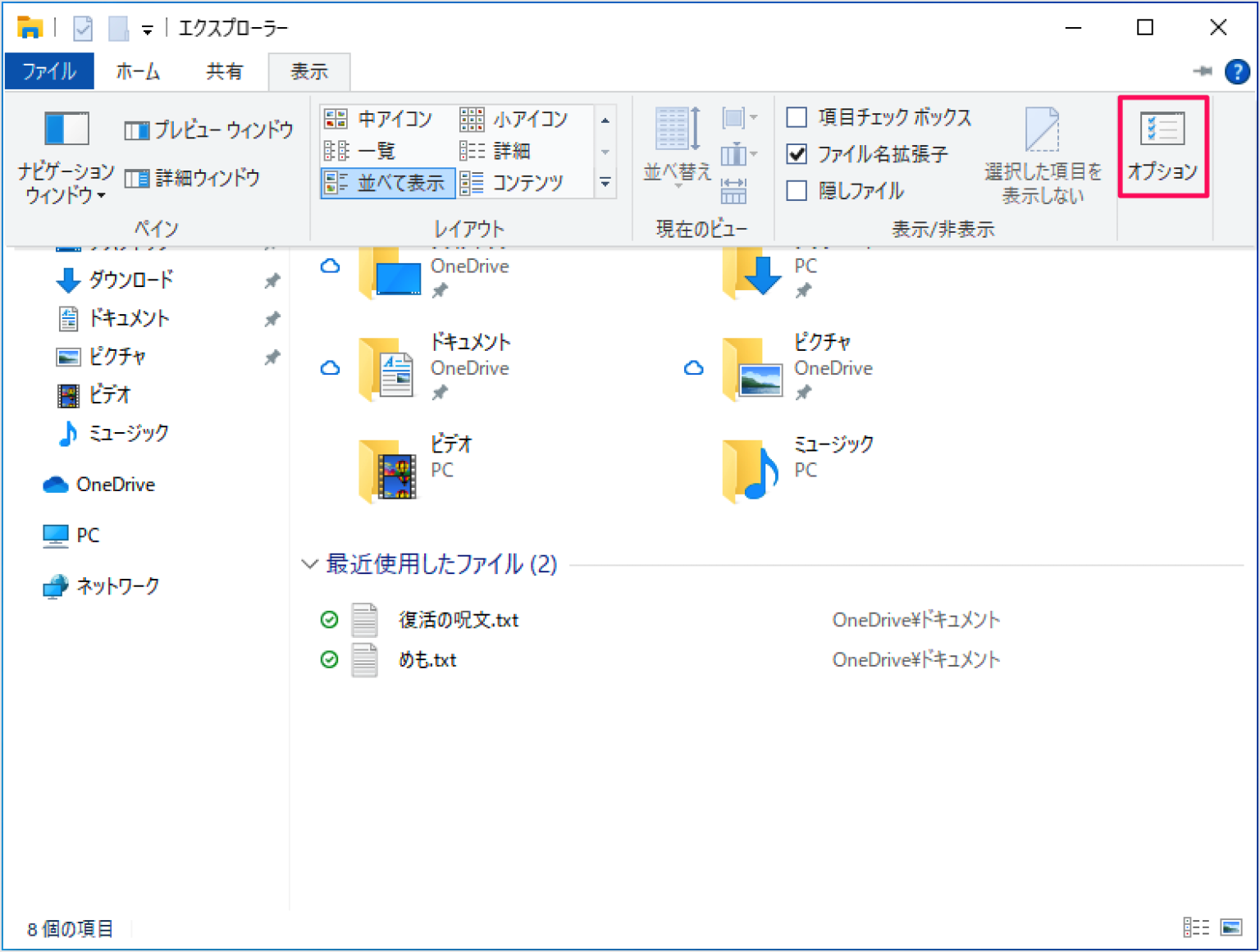Click the 8 個の項目 status text
This screenshot has height=952, width=1260.
[x=70, y=929]
